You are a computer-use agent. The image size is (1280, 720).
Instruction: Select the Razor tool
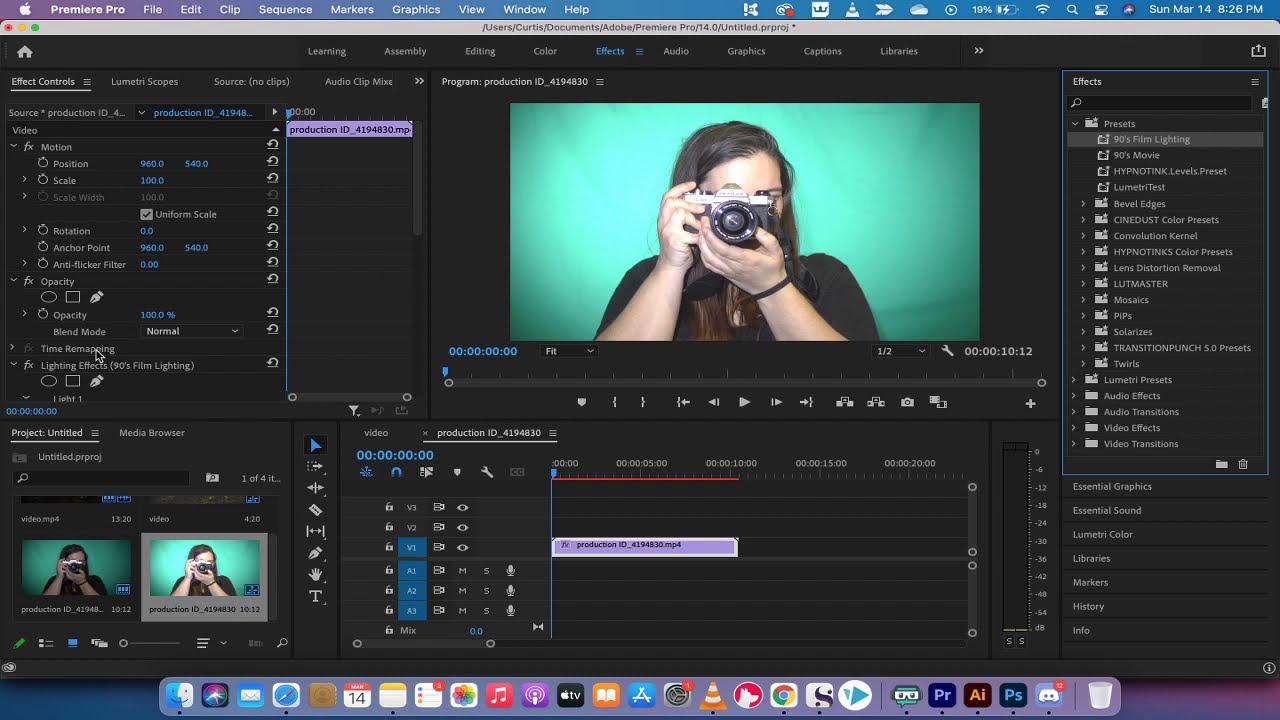[316, 510]
